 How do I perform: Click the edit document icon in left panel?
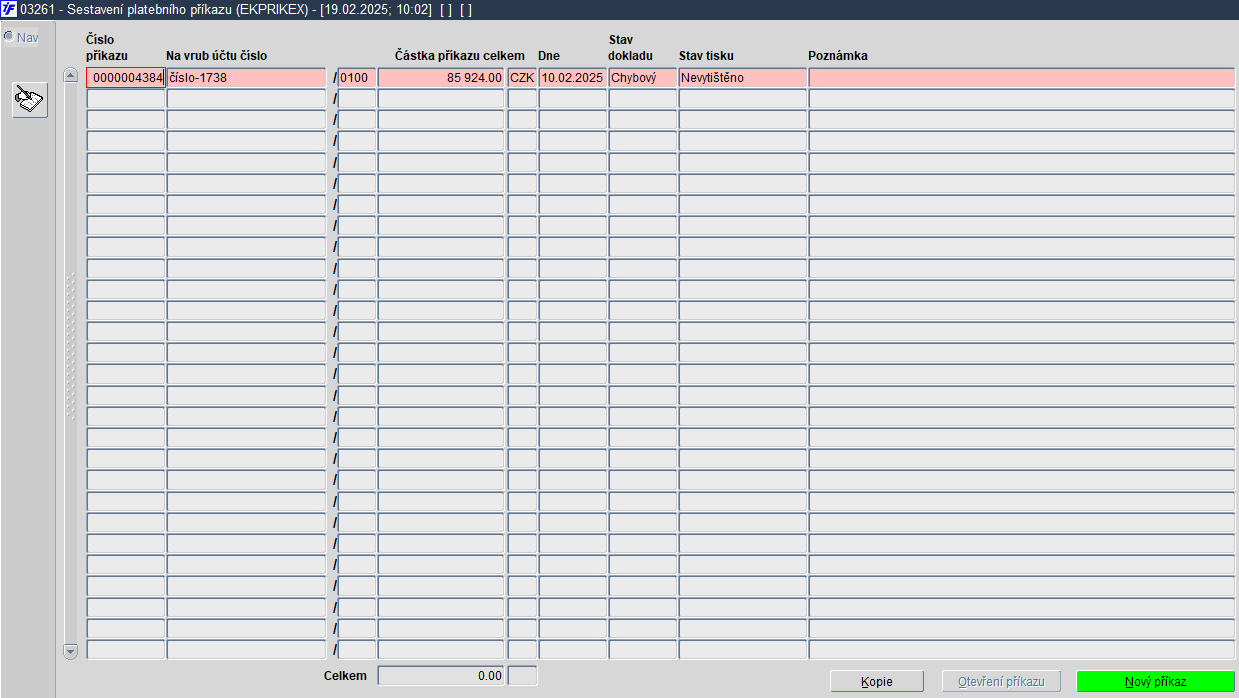point(30,100)
